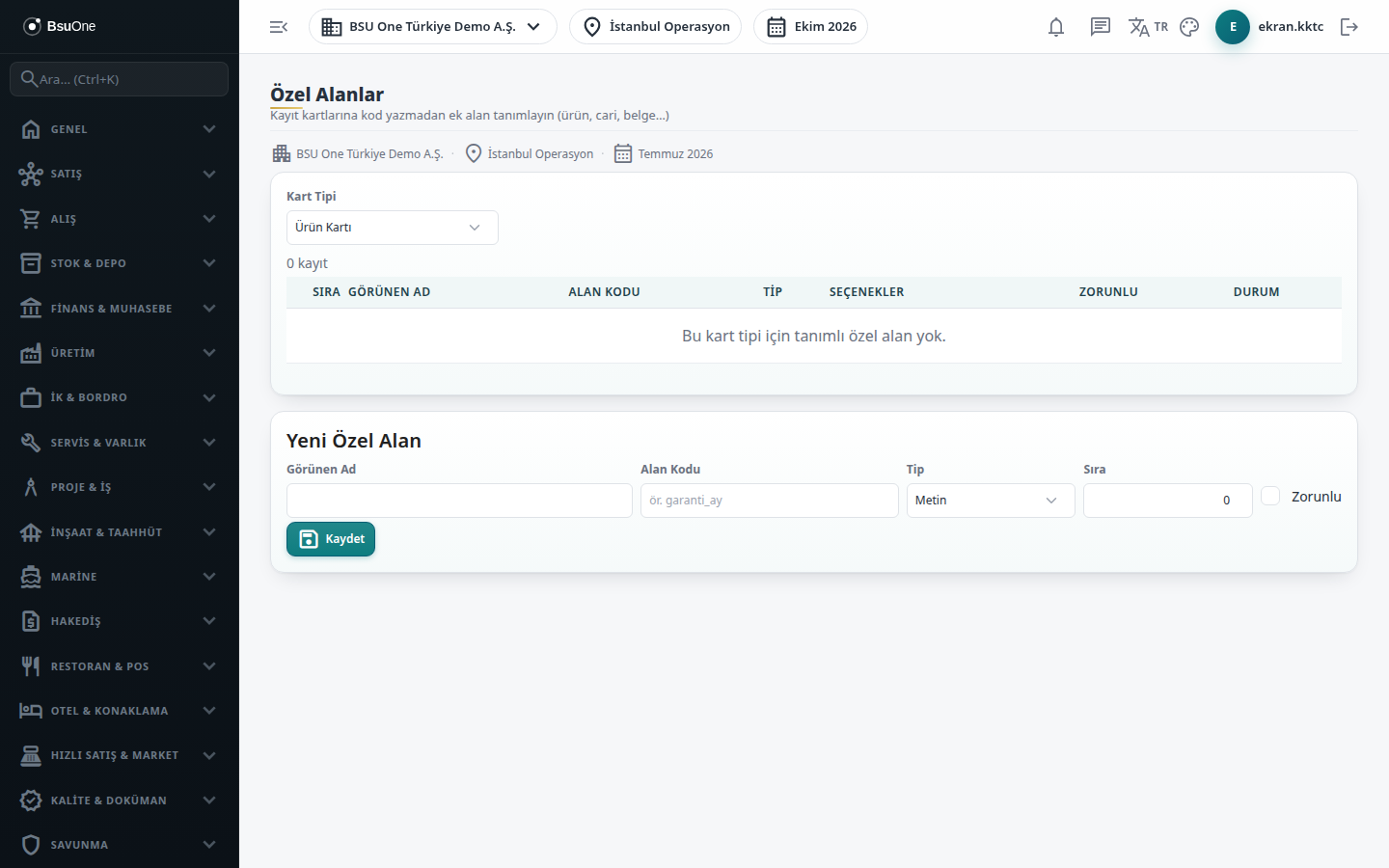This screenshot has width=1389, height=868.
Task: Focus the Görünen Ad input field
Action: click(x=459, y=501)
